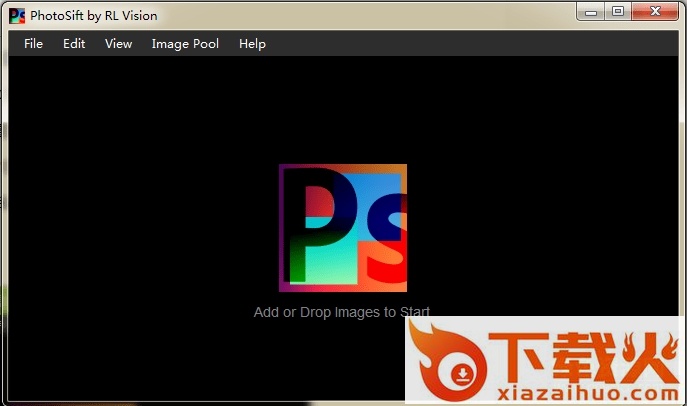Click 'Add or Drop Images to Start' text

pyautogui.click(x=342, y=312)
